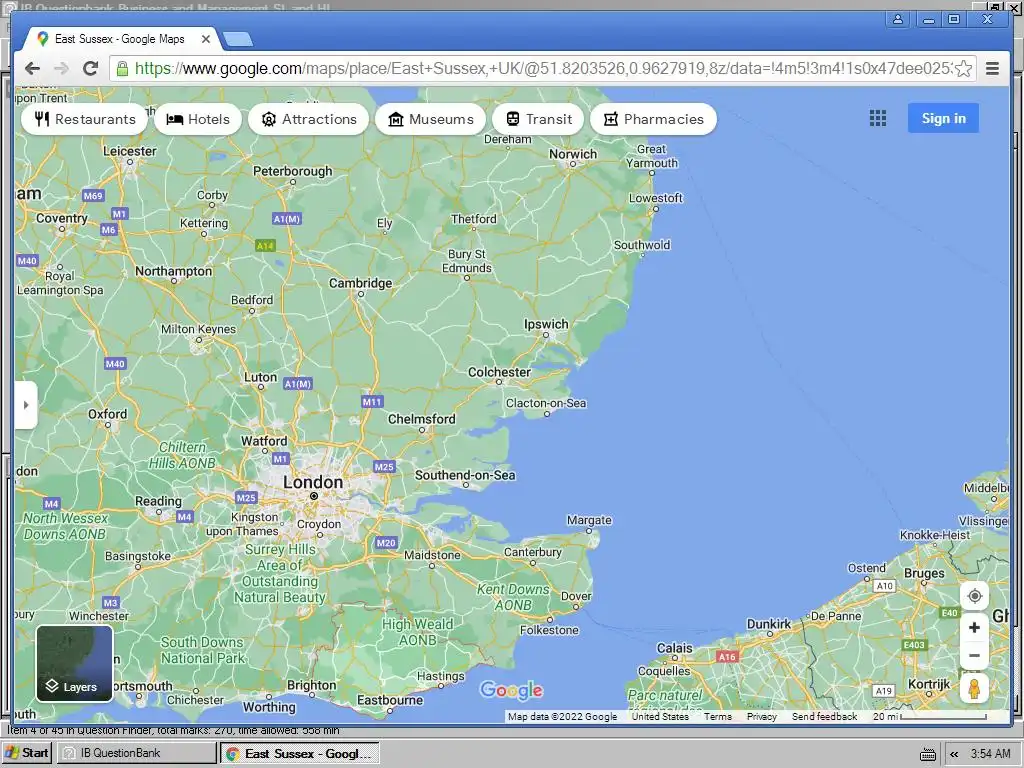
Task: Zoom out with the minus button
Action: 974,655
